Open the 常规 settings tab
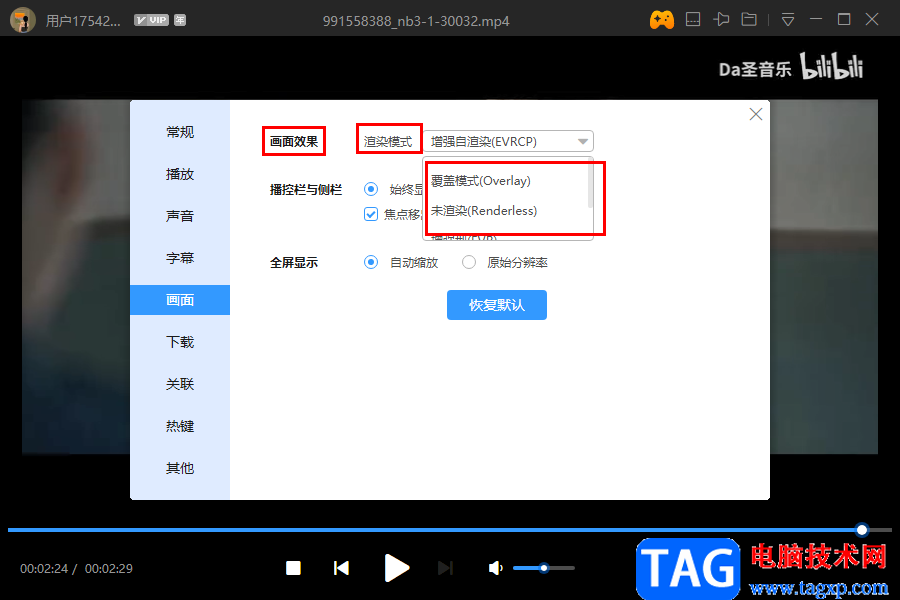The image size is (900, 600). pyautogui.click(x=180, y=132)
